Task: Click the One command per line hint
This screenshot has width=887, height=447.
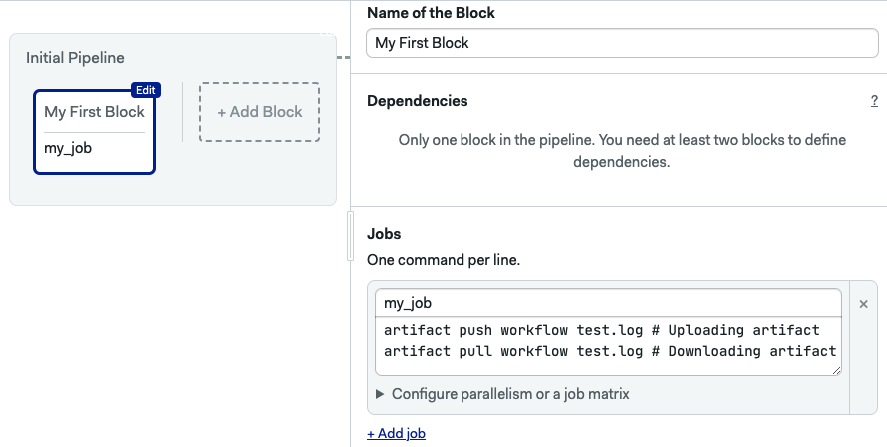Action: 444,260
